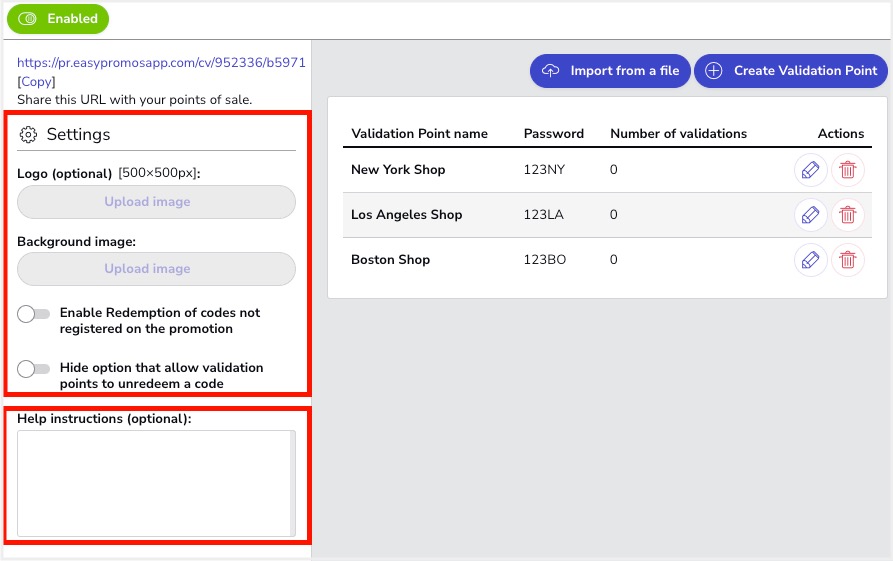The height and width of the screenshot is (561, 893).
Task: Click the cloud upload icon on Import
Action: pos(550,71)
